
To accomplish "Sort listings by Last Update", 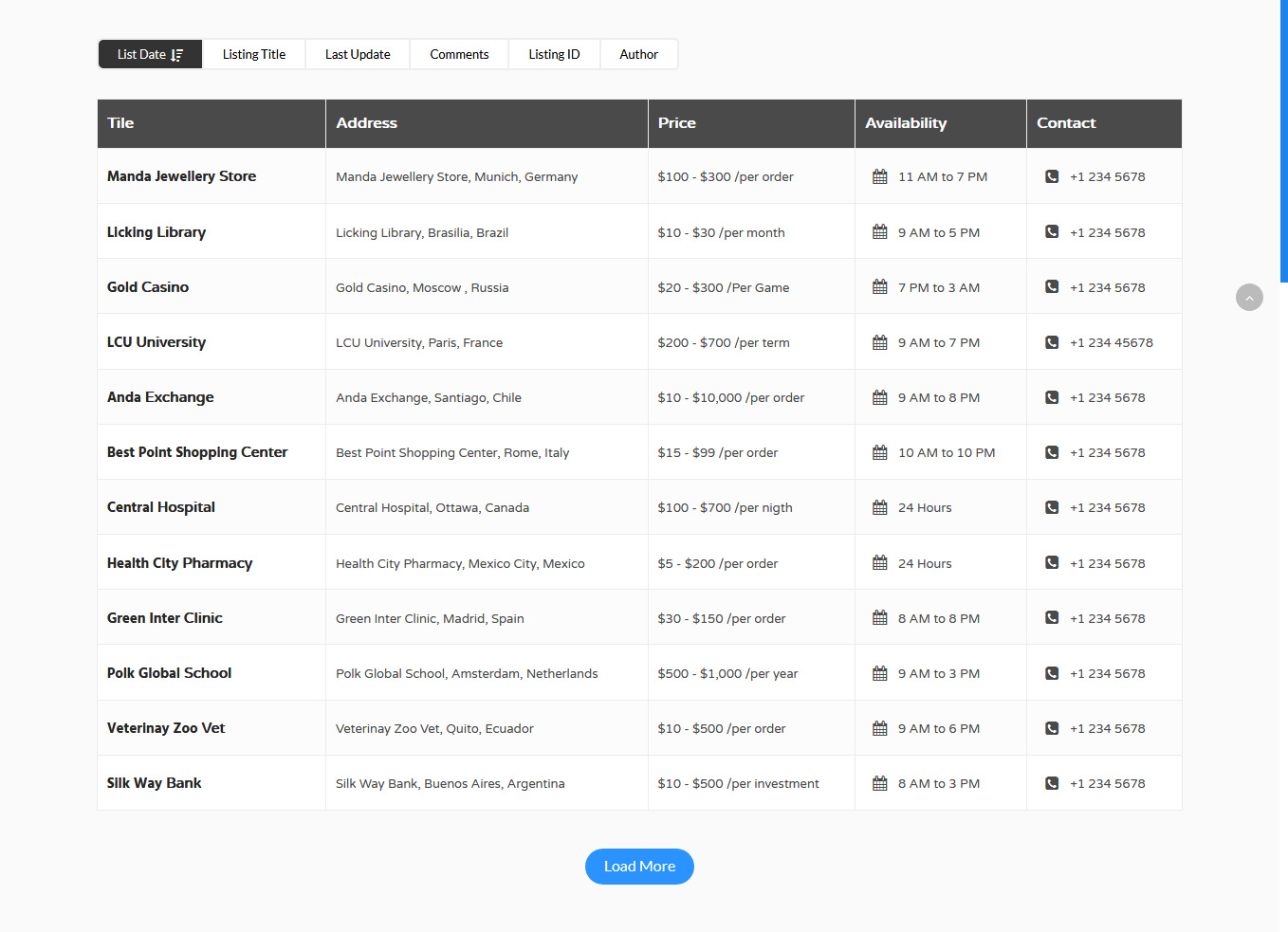I will pos(358,54).
